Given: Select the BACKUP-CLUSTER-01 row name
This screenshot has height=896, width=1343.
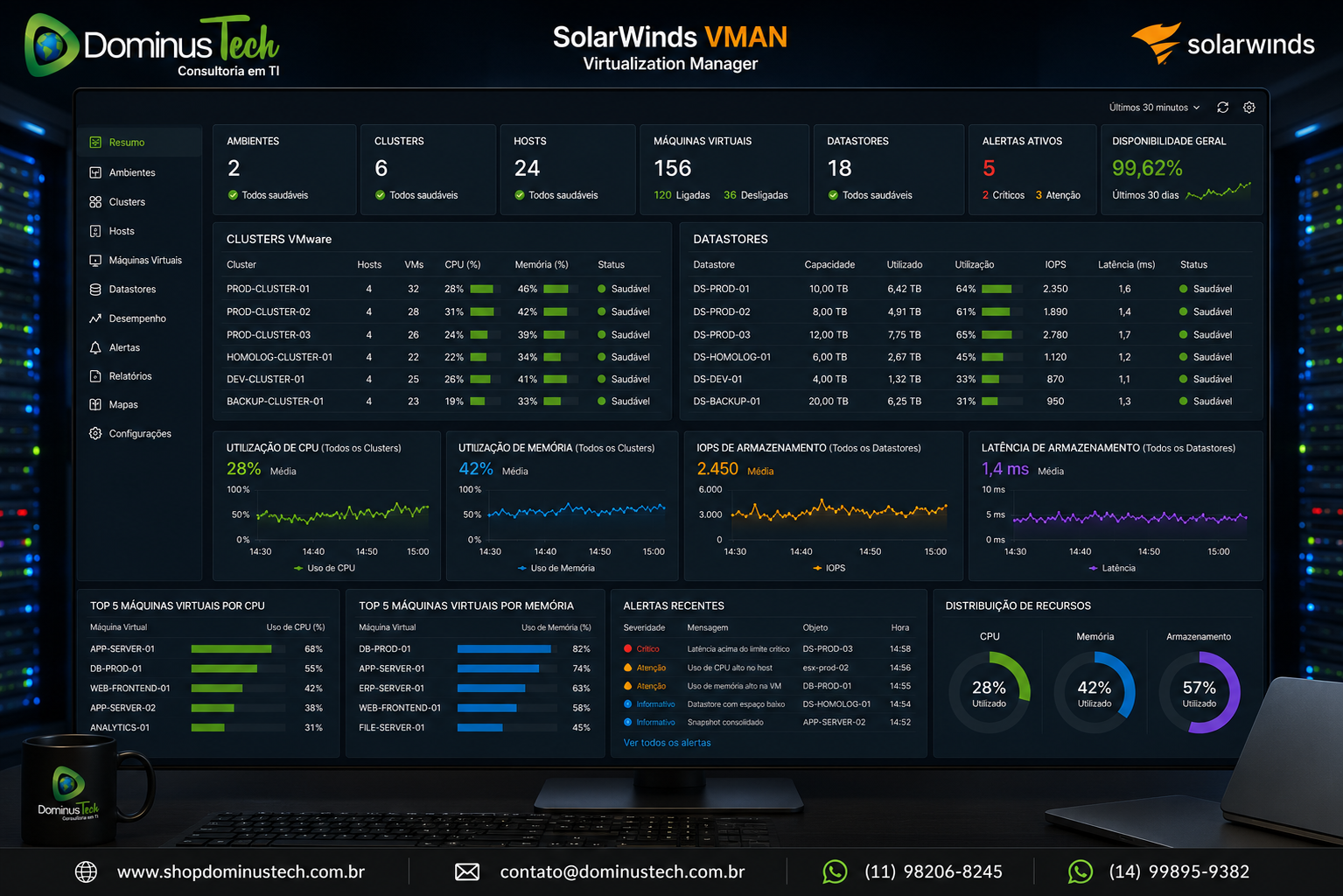Looking at the screenshot, I should pos(275,402).
